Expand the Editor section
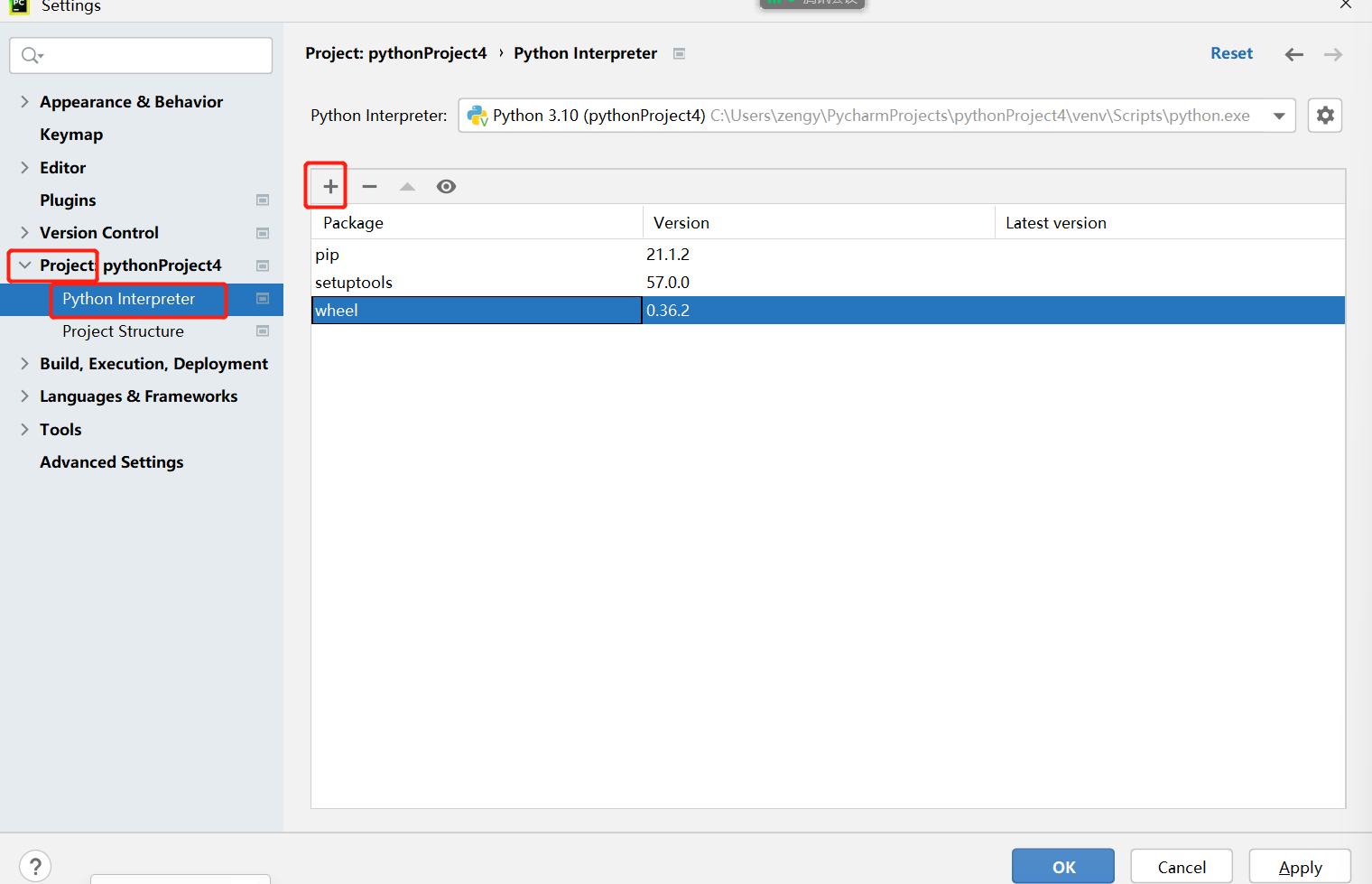This screenshot has height=884, width=1372. (x=24, y=167)
